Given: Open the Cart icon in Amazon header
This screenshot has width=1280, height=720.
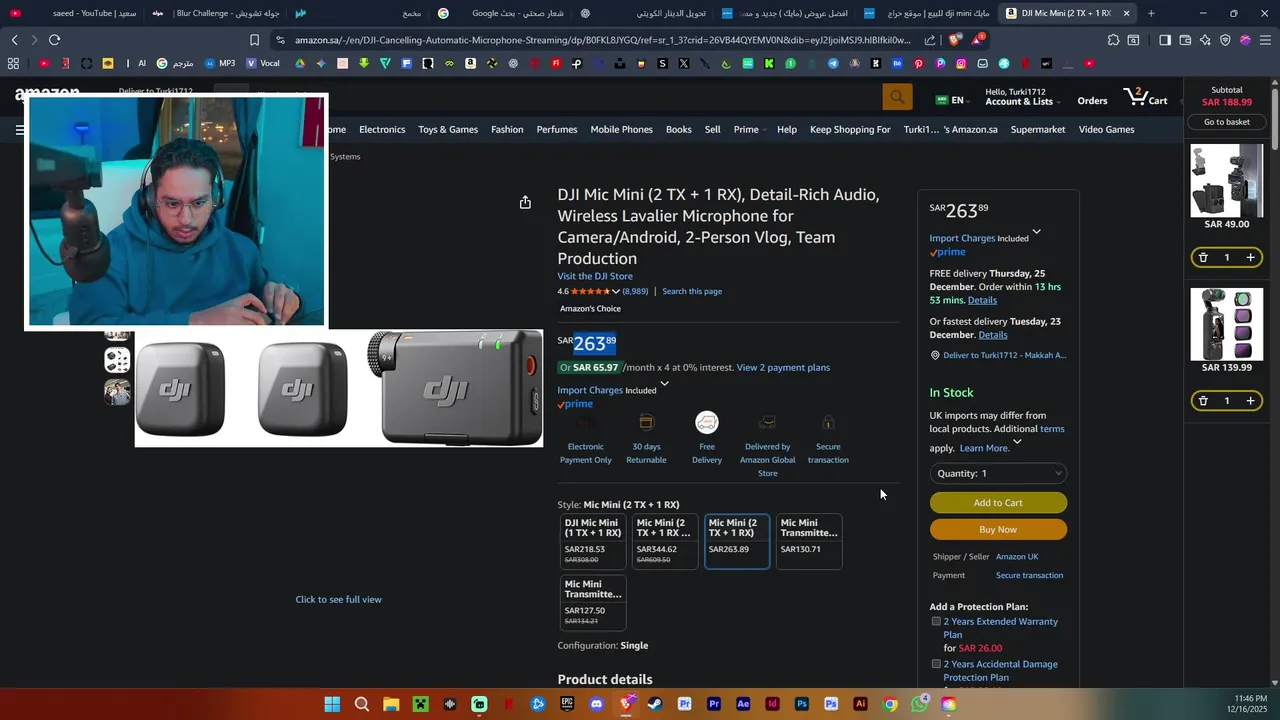Looking at the screenshot, I should 1146,97.
